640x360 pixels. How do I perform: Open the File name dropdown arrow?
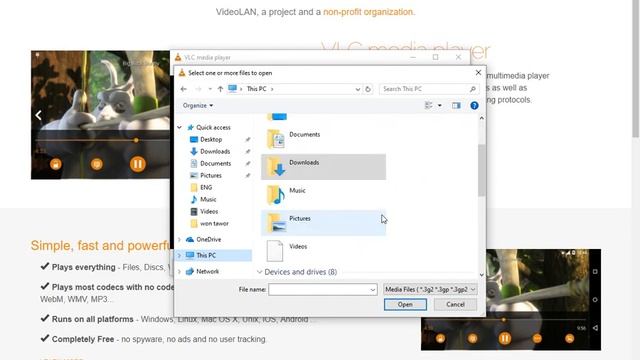(373, 290)
